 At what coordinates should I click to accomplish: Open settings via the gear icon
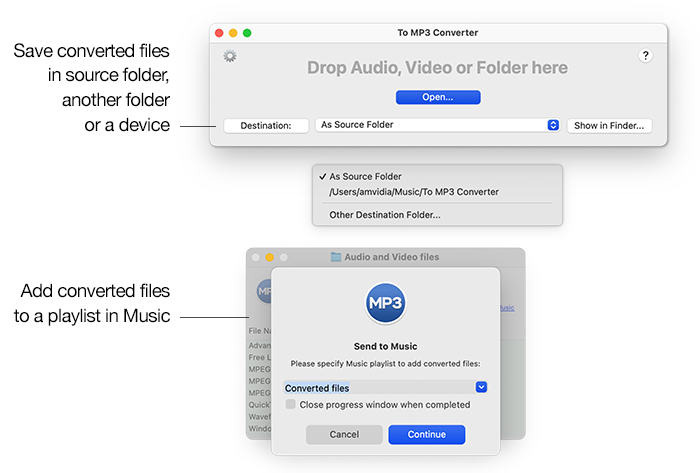click(230, 56)
